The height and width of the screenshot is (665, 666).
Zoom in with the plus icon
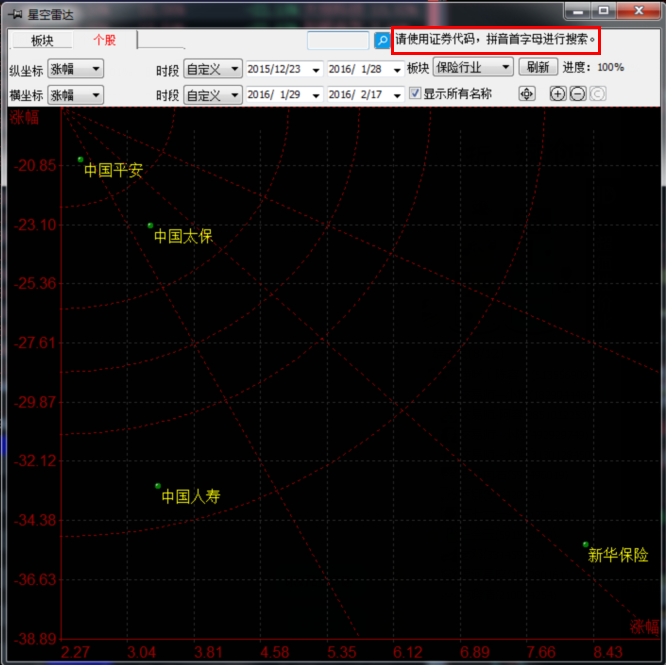(558, 94)
